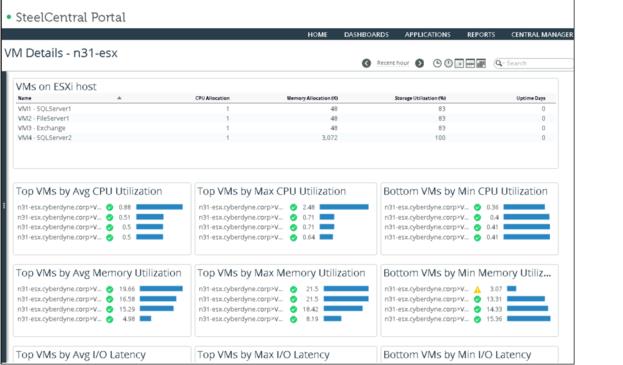
Task: Click green status icon beside 0.51
Action: [110, 217]
